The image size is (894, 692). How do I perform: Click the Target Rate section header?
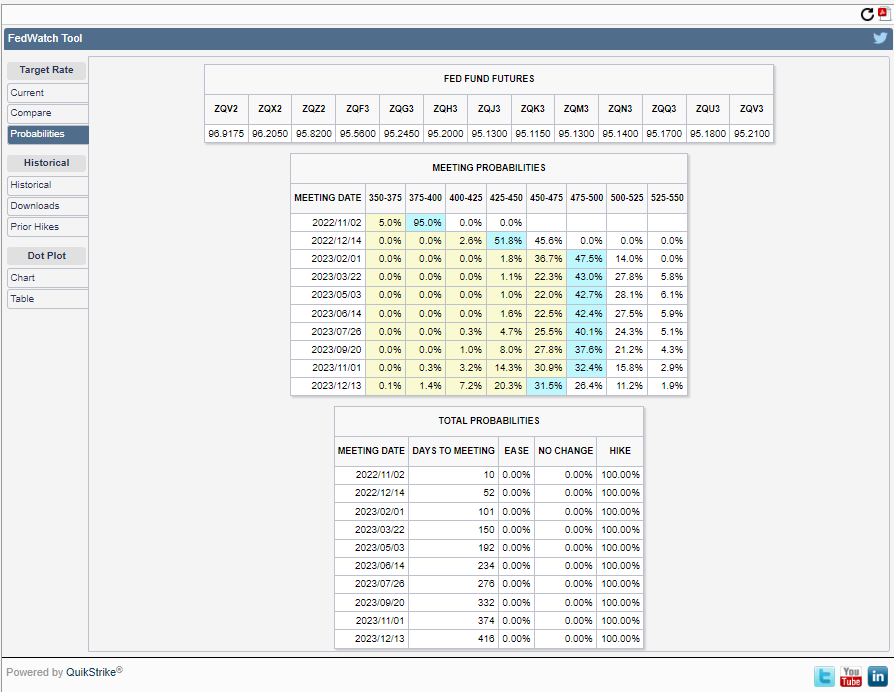click(47, 70)
